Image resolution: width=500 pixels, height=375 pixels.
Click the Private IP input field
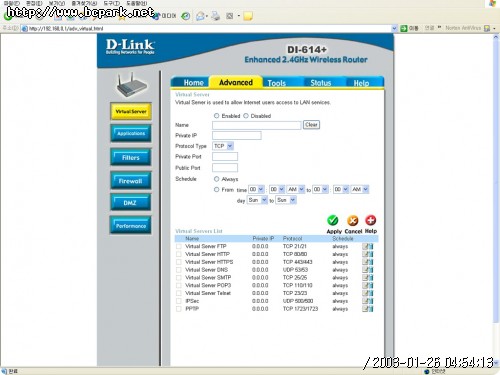(x=237, y=135)
